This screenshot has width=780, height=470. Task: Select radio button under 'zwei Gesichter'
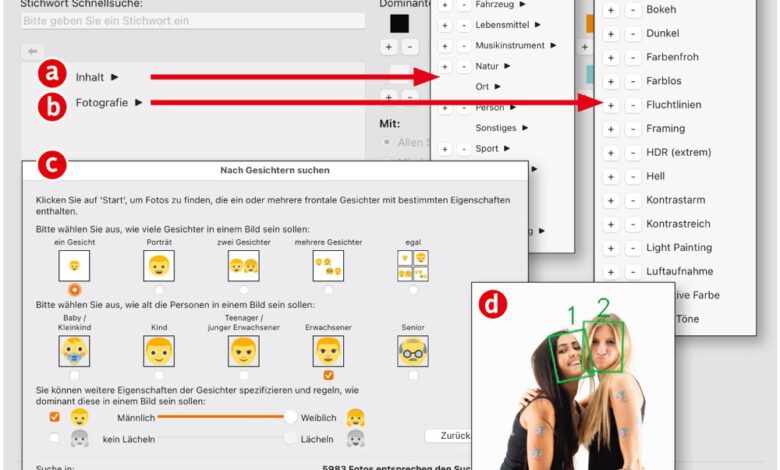(x=243, y=289)
